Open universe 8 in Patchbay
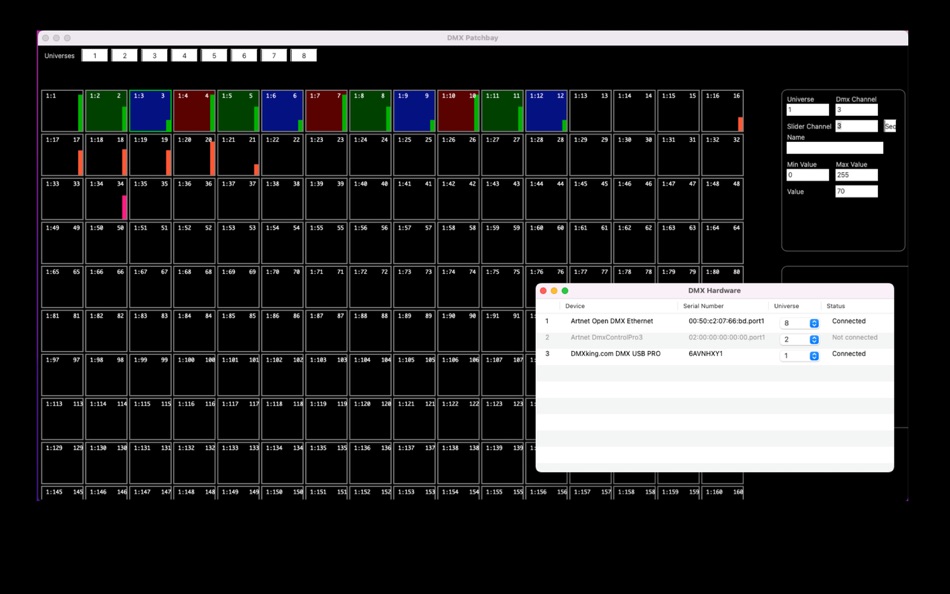Screen dimensions: 950x594 pyautogui.click(x=304, y=55)
